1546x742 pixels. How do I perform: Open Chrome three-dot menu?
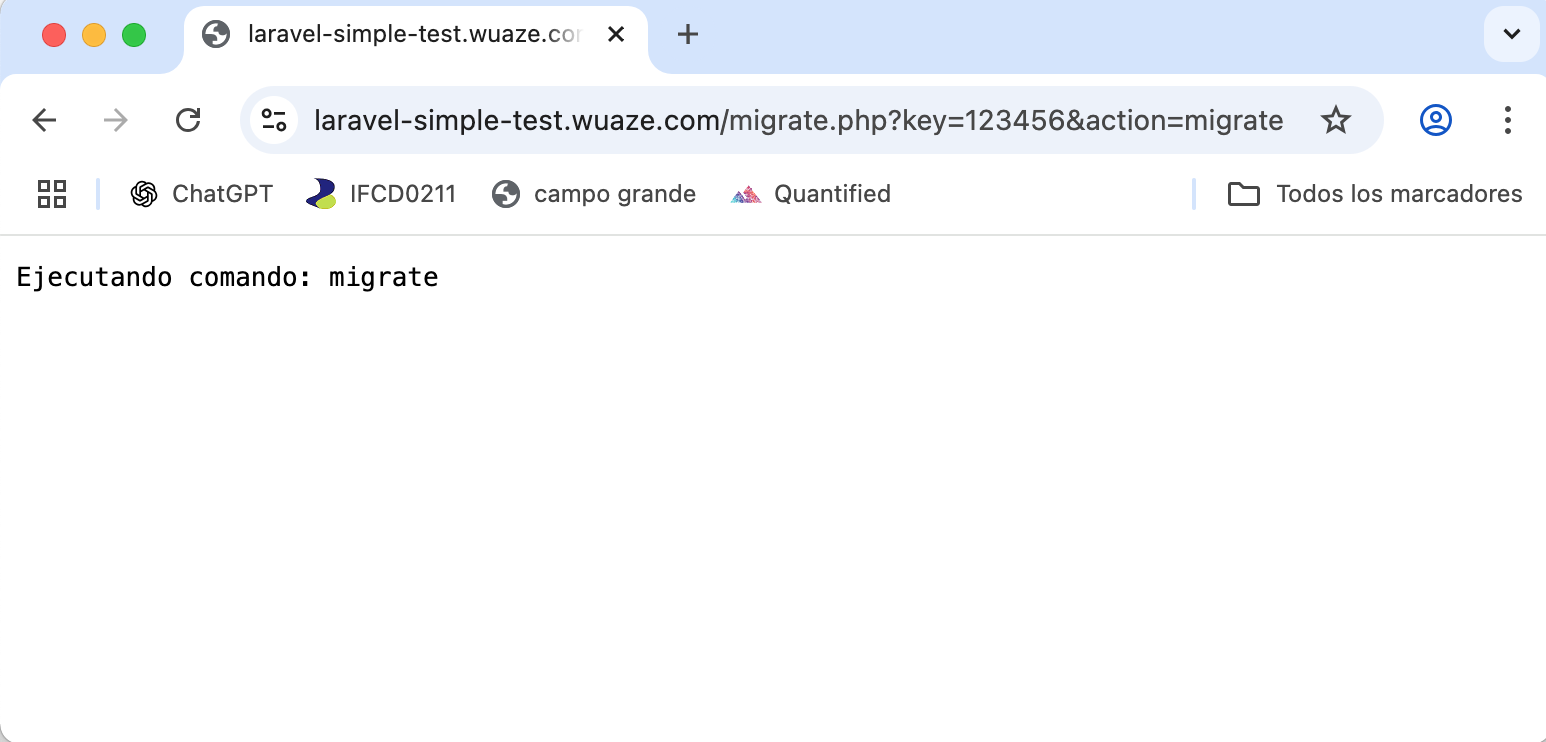1507,121
